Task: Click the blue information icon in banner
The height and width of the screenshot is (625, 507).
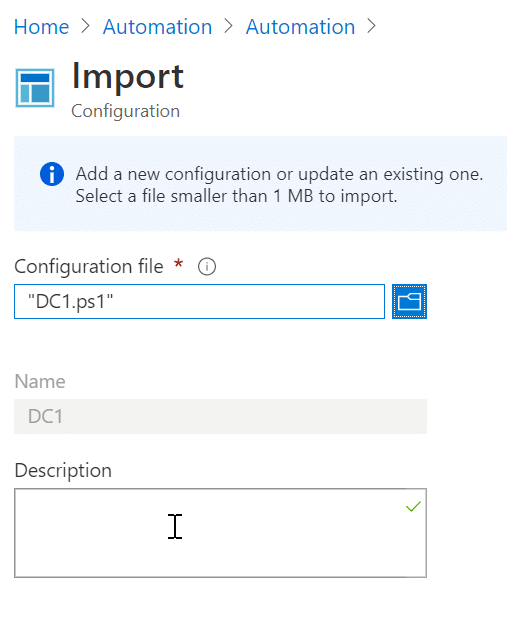Action: click(52, 174)
